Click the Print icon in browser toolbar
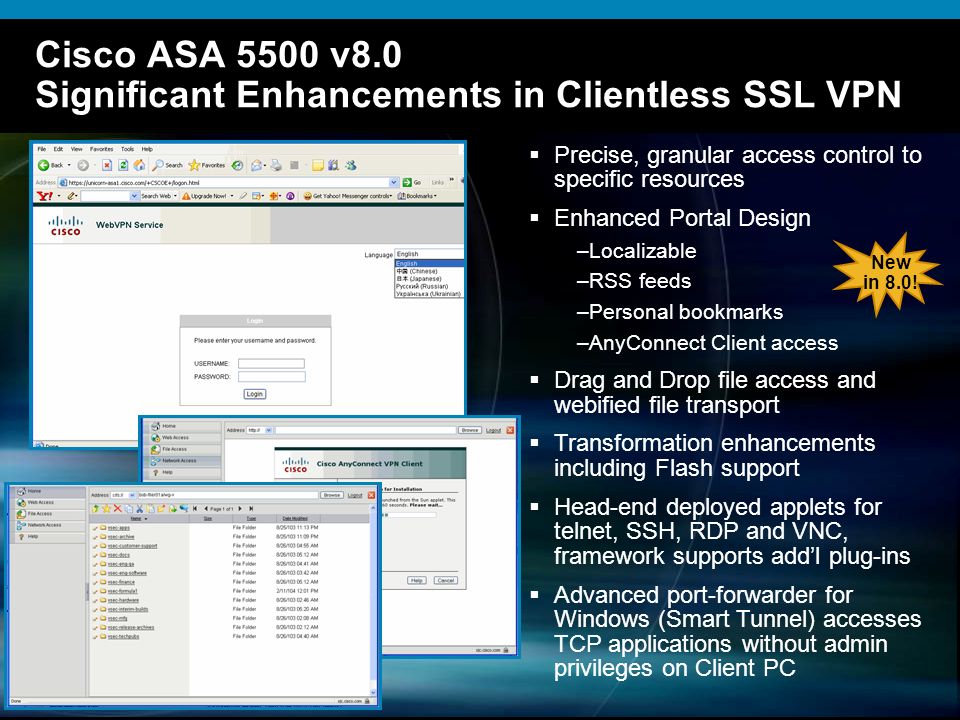Viewport: 960px width, 720px height. (x=276, y=165)
